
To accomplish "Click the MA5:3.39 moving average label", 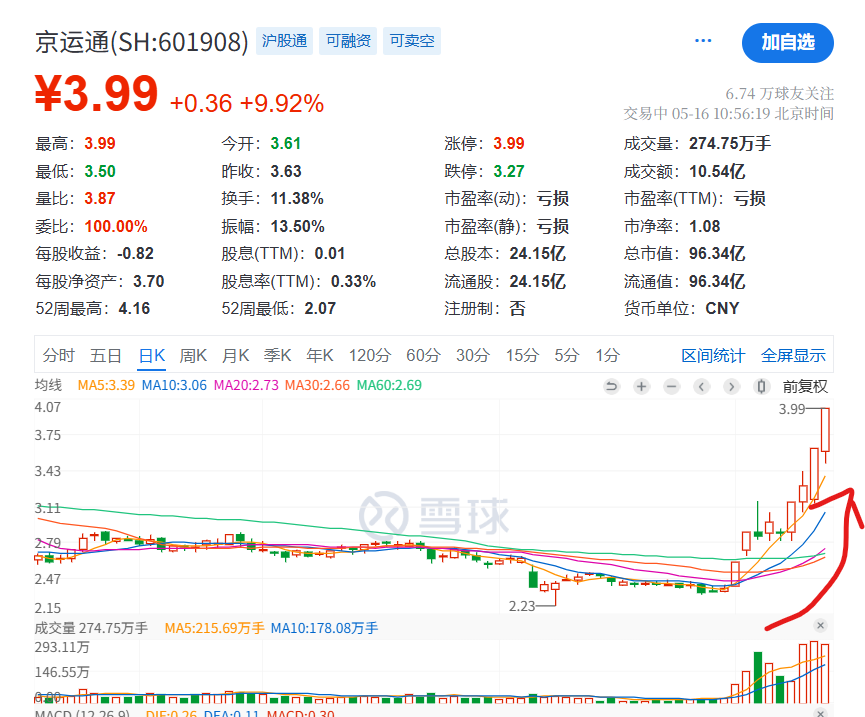I will (106, 385).
